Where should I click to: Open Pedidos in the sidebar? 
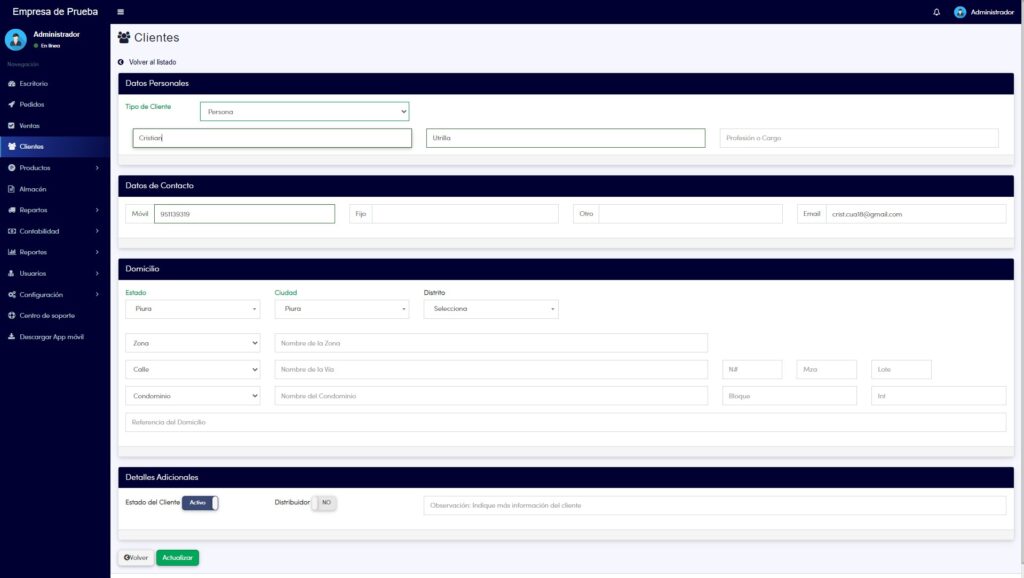pyautogui.click(x=55, y=104)
